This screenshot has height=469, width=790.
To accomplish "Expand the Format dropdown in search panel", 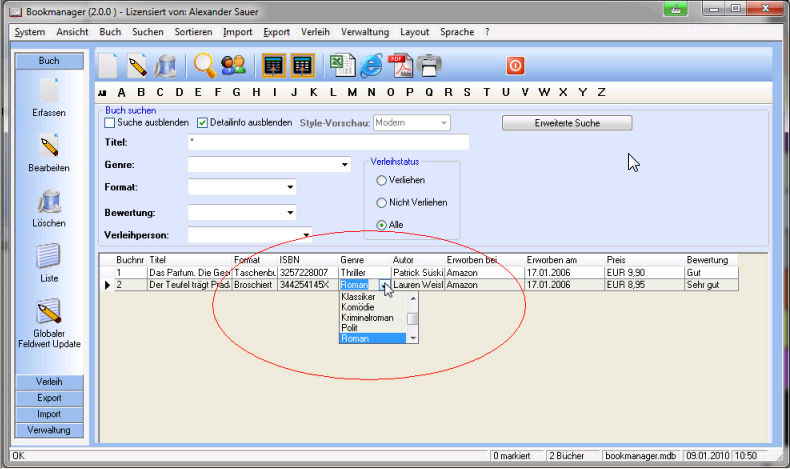I will point(290,187).
